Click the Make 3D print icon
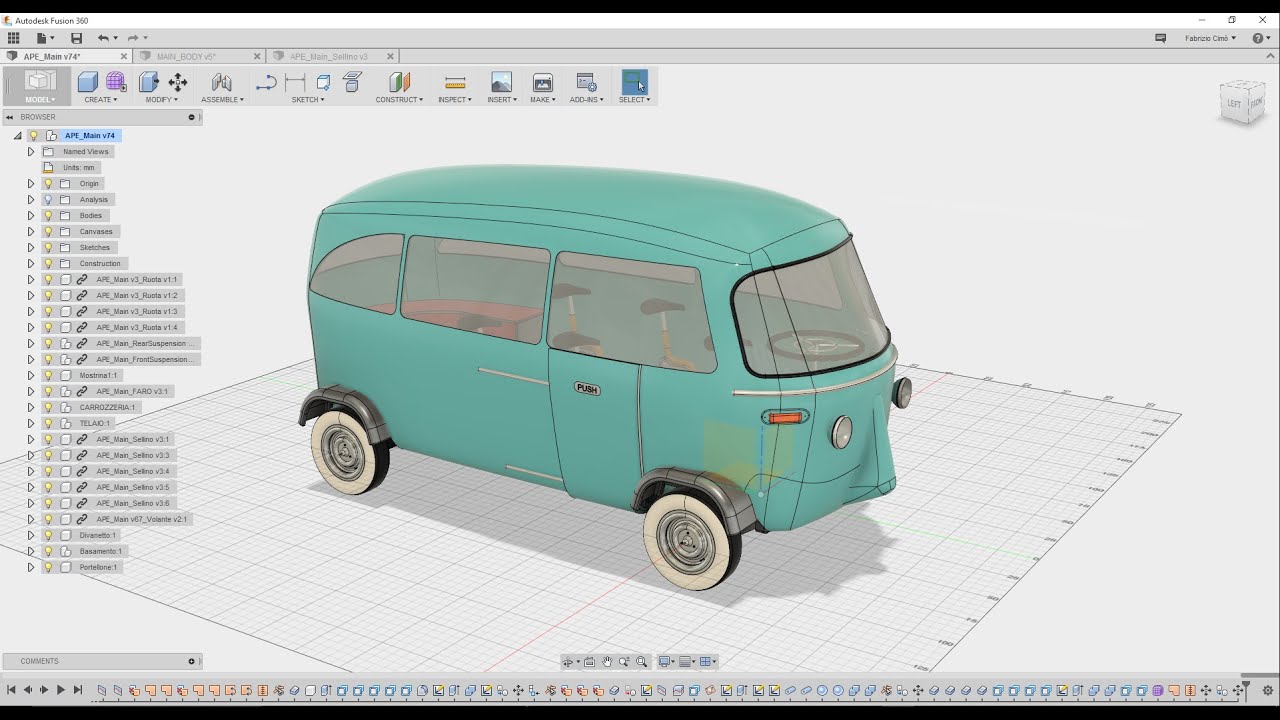The width and height of the screenshot is (1280, 720). [543, 82]
